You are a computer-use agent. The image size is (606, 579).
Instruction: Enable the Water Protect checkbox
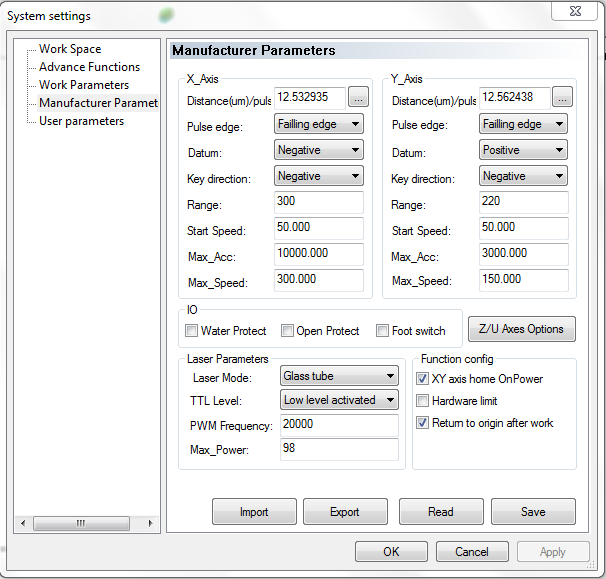coord(192,331)
